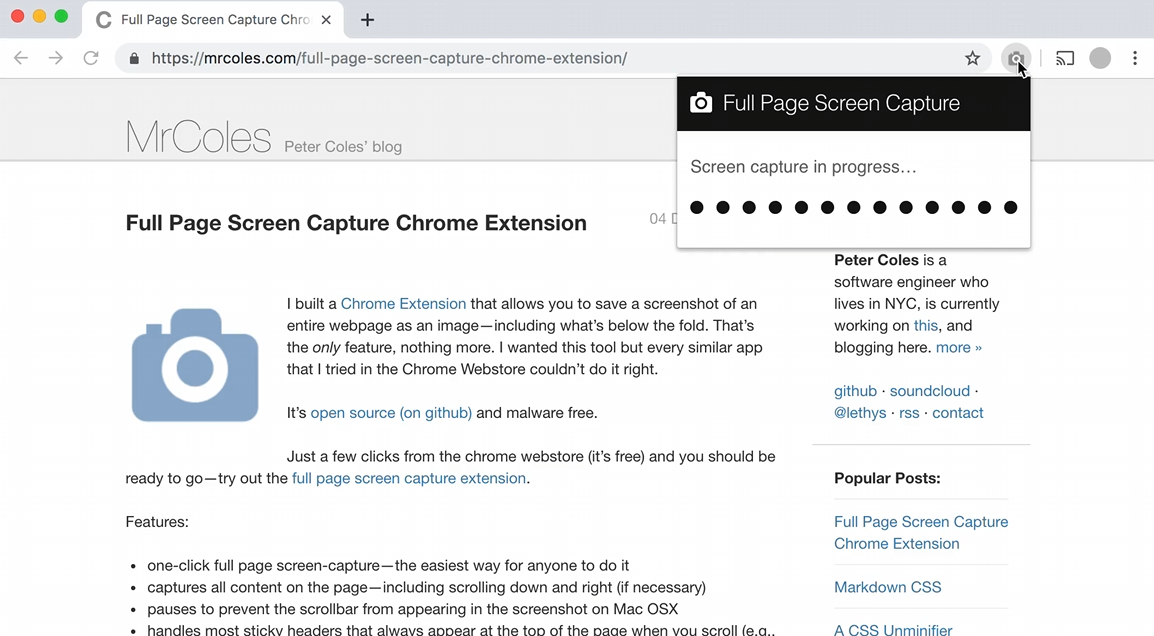This screenshot has height=636, width=1154.
Task: Click the Full Page Screen Capture extension icon
Action: pyautogui.click(x=1016, y=58)
